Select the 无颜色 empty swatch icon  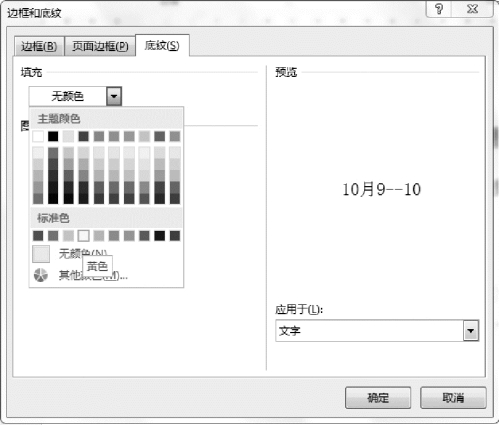point(41,254)
